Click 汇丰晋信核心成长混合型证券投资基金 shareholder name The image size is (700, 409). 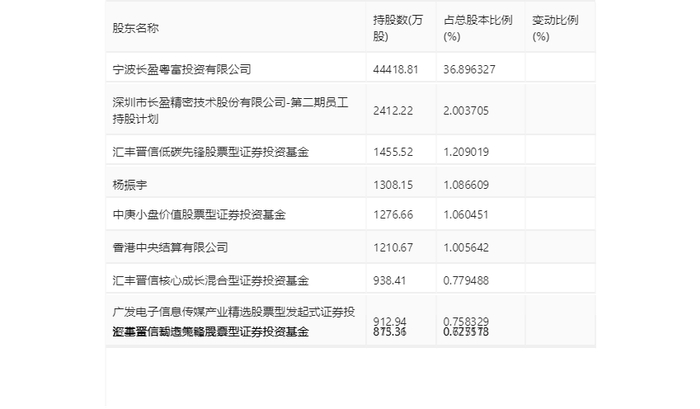(211, 280)
